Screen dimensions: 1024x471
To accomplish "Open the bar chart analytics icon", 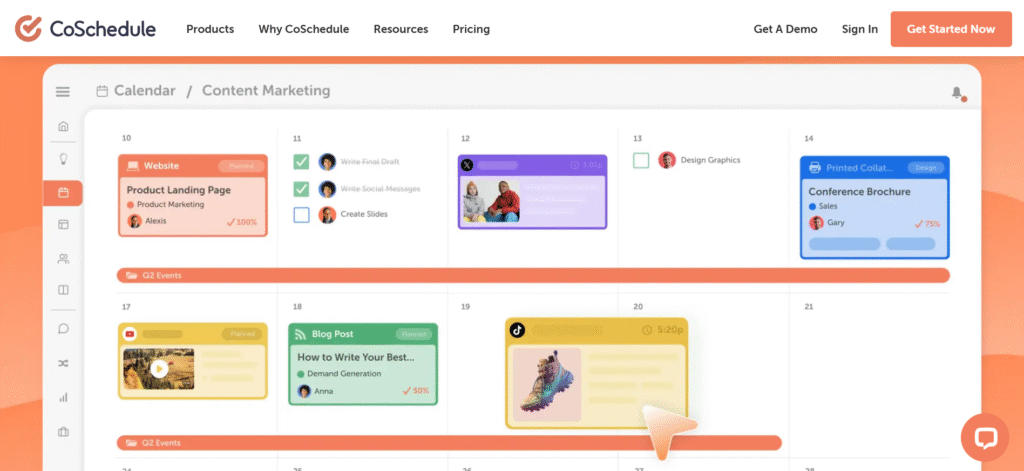I will point(63,397).
